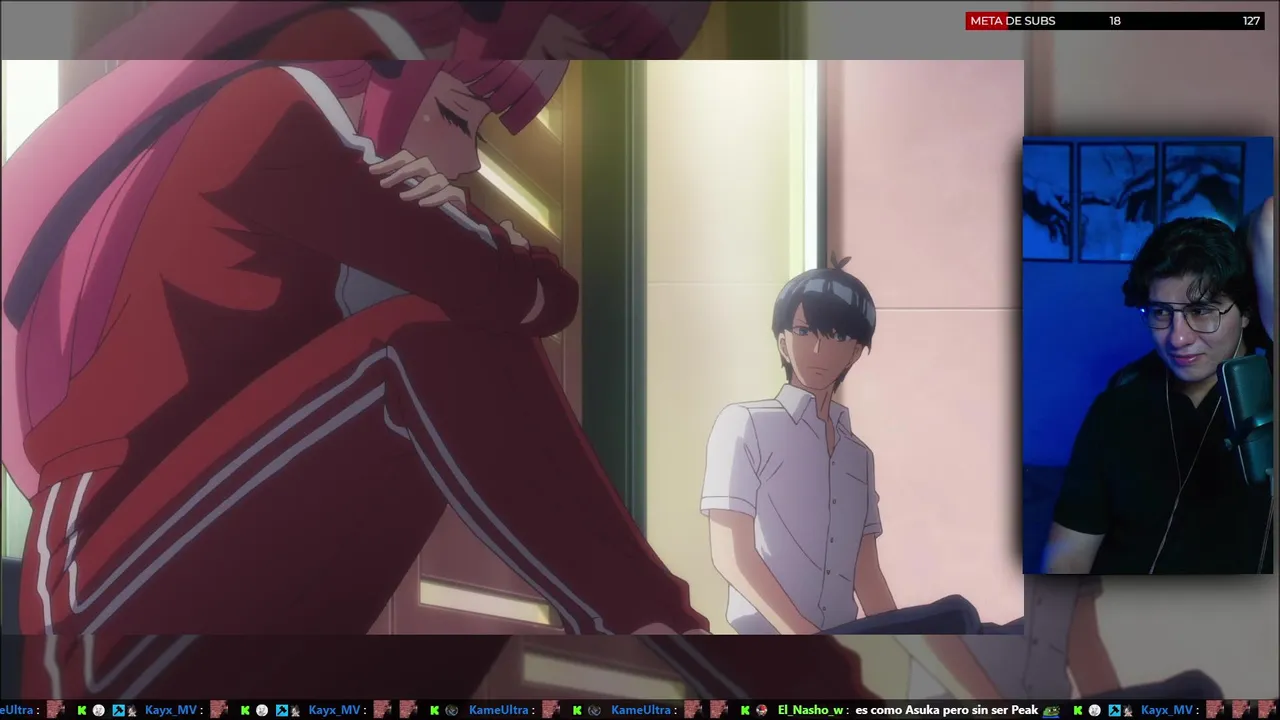
Task: Click the sub count value 18
Action: pos(1115,21)
